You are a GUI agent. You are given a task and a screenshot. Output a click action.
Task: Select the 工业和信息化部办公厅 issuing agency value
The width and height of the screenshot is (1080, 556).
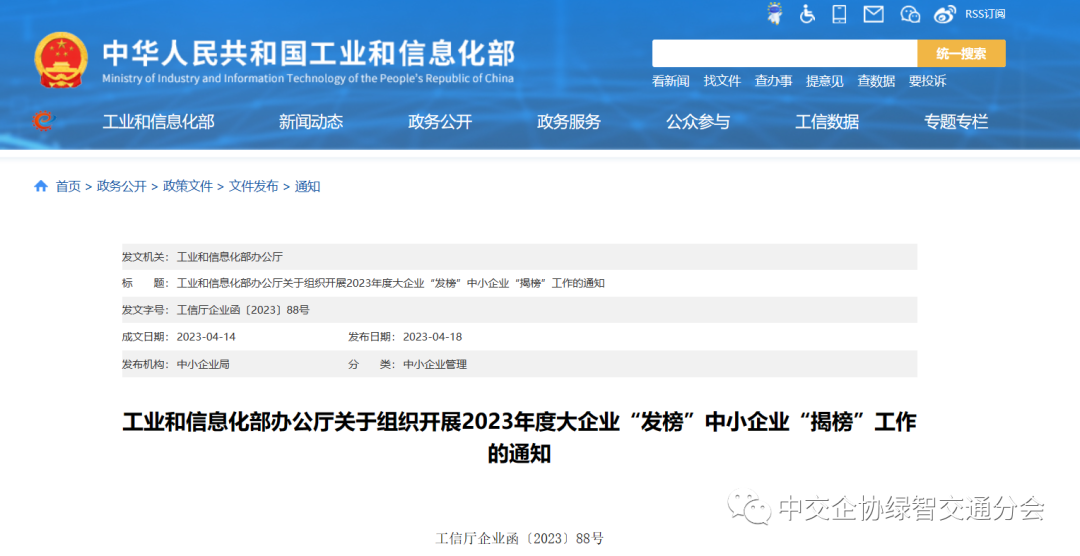[x=230, y=257]
